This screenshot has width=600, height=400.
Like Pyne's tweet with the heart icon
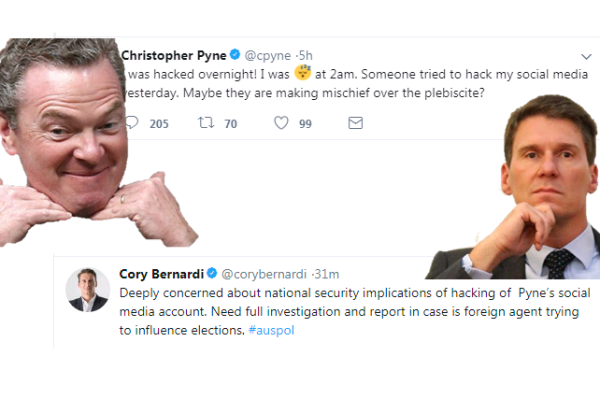point(282,123)
